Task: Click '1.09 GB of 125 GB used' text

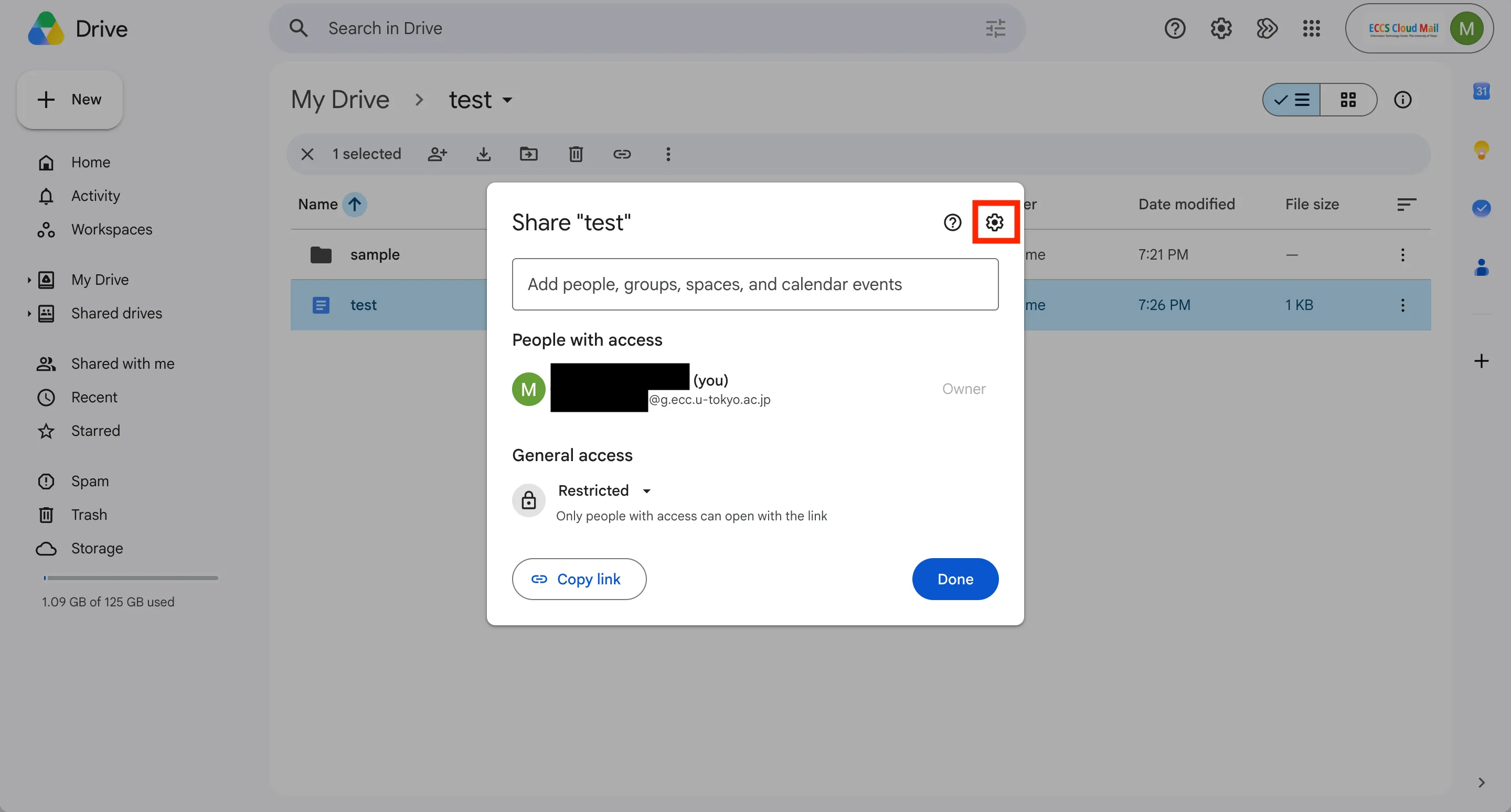Action: pos(108,602)
